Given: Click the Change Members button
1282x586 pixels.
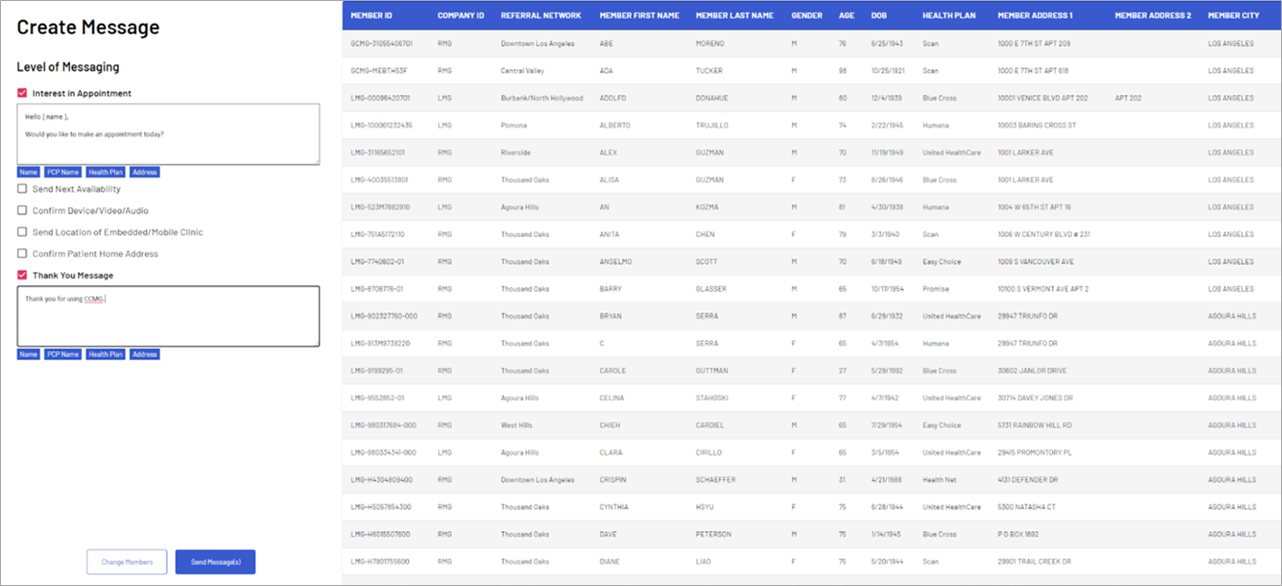Looking at the screenshot, I should click(x=127, y=562).
